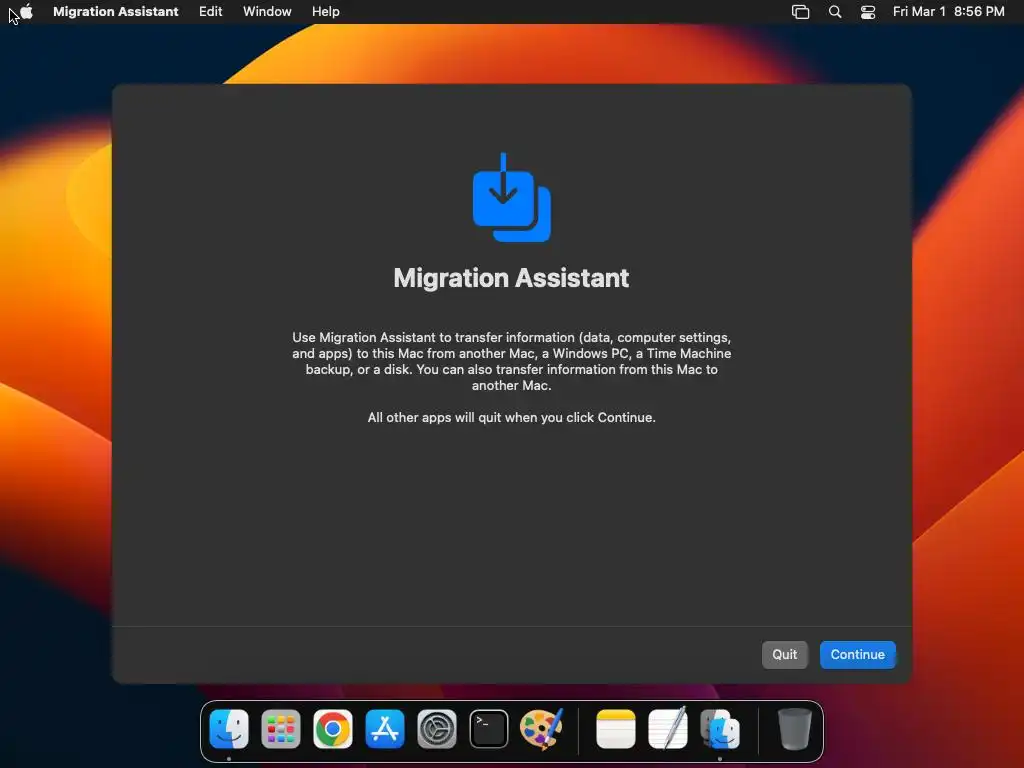Click the Migration Assistant download icon
1024x768 pixels.
(511, 197)
